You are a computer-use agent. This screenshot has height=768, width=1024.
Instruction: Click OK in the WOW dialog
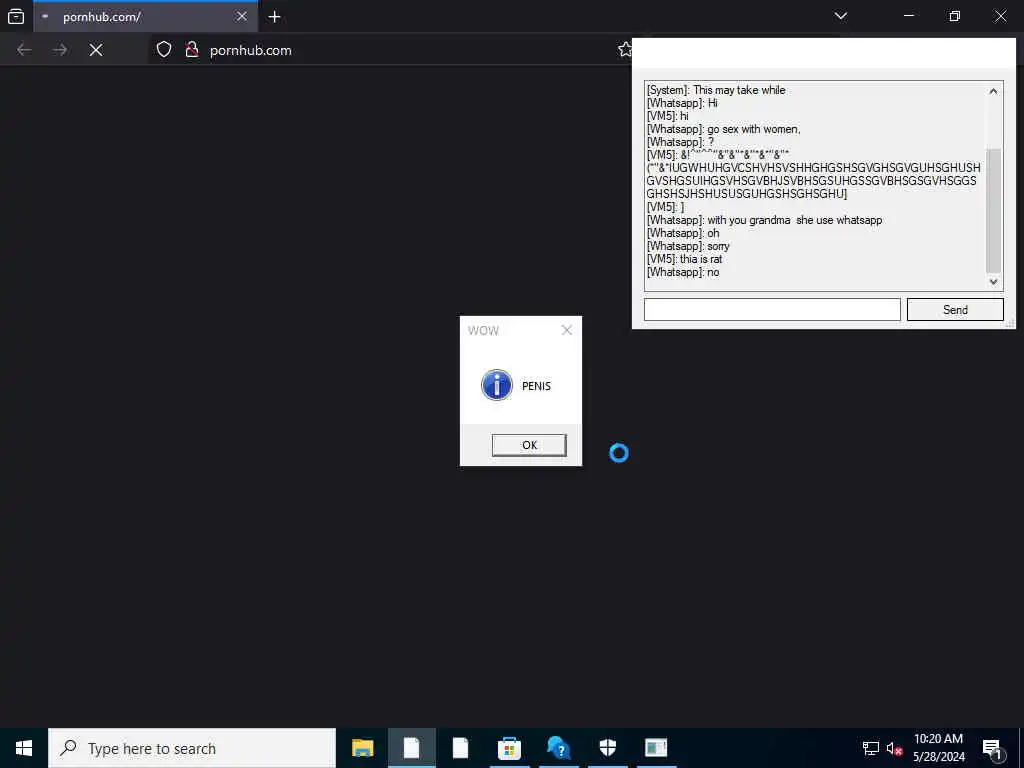click(529, 445)
